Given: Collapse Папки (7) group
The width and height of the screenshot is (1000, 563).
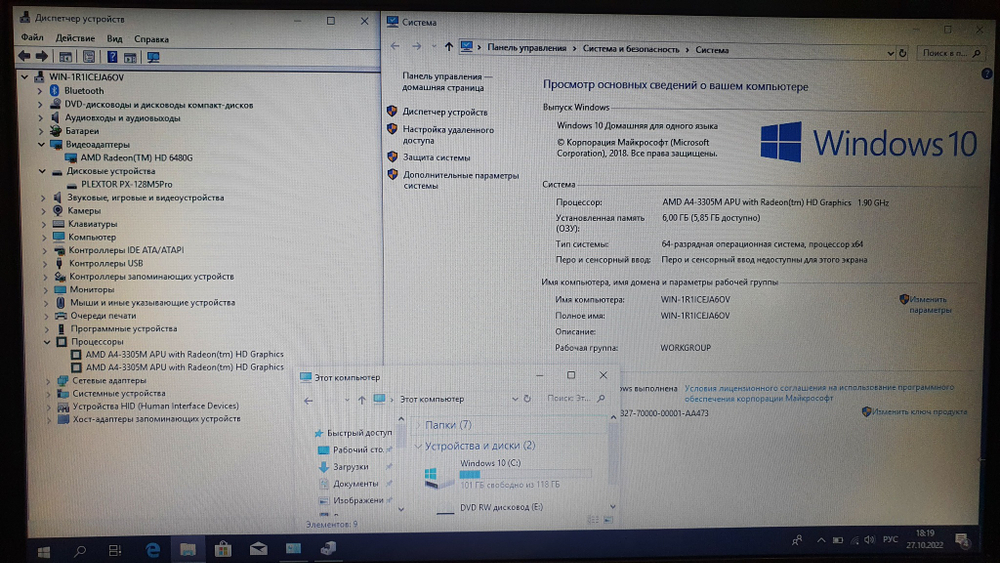Looking at the screenshot, I should click(418, 425).
